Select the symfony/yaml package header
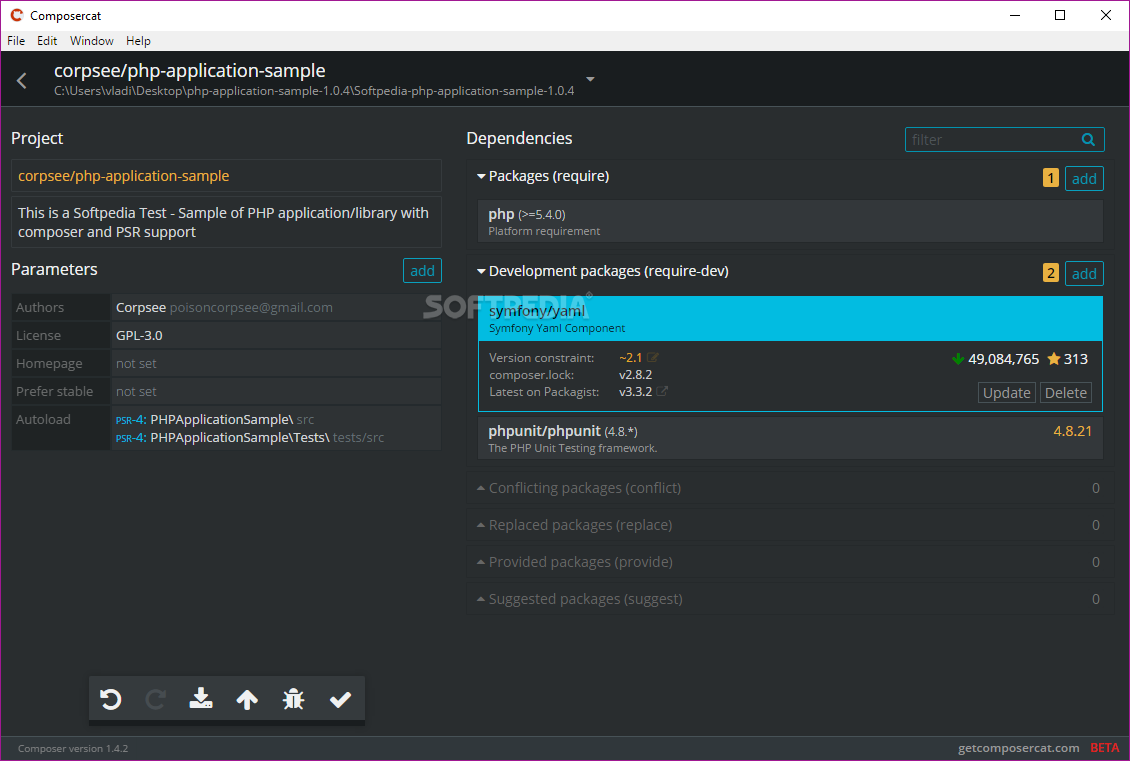 pyautogui.click(x=791, y=319)
